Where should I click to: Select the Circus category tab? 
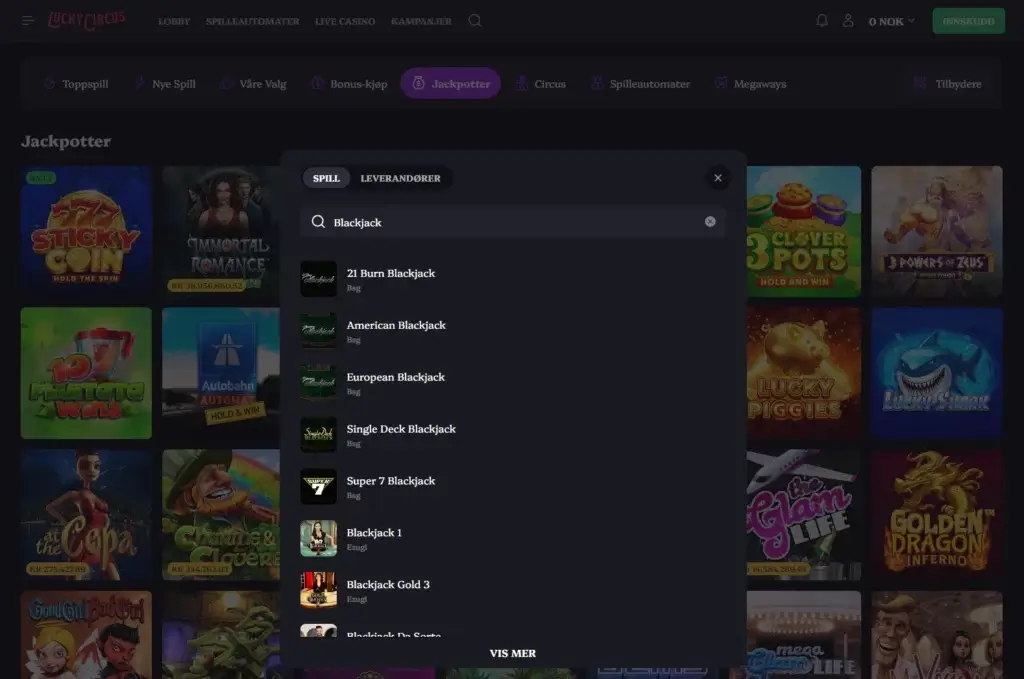tap(541, 84)
